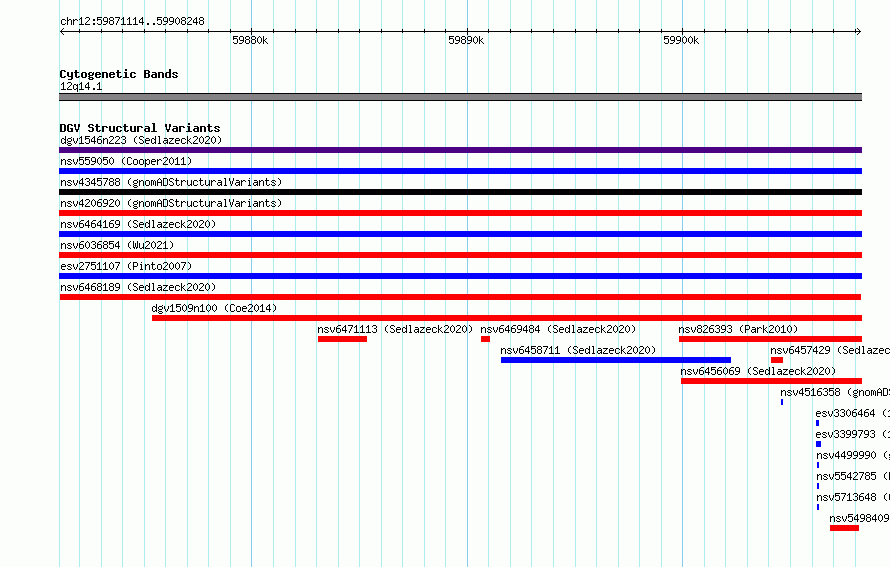Image resolution: width=890 pixels, height=567 pixels.
Task: Click the tiny blue nsv4516358 variant mark
Action: click(782, 402)
